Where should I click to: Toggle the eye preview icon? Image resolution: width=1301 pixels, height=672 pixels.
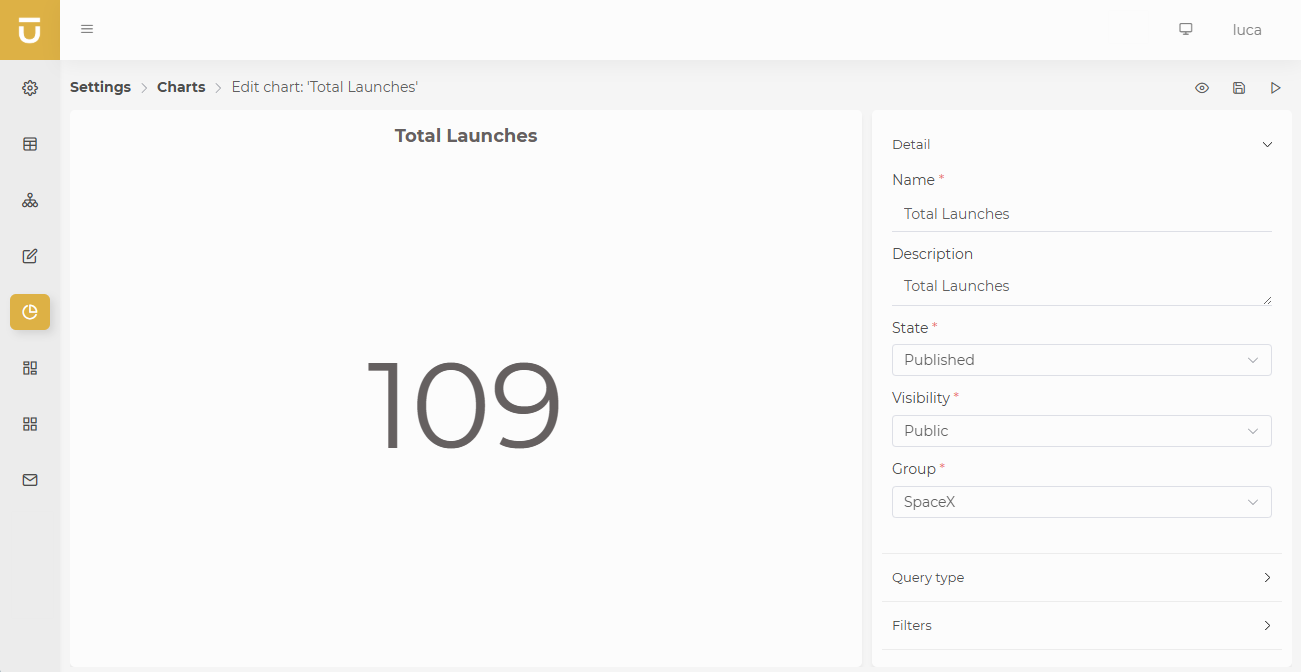1202,88
